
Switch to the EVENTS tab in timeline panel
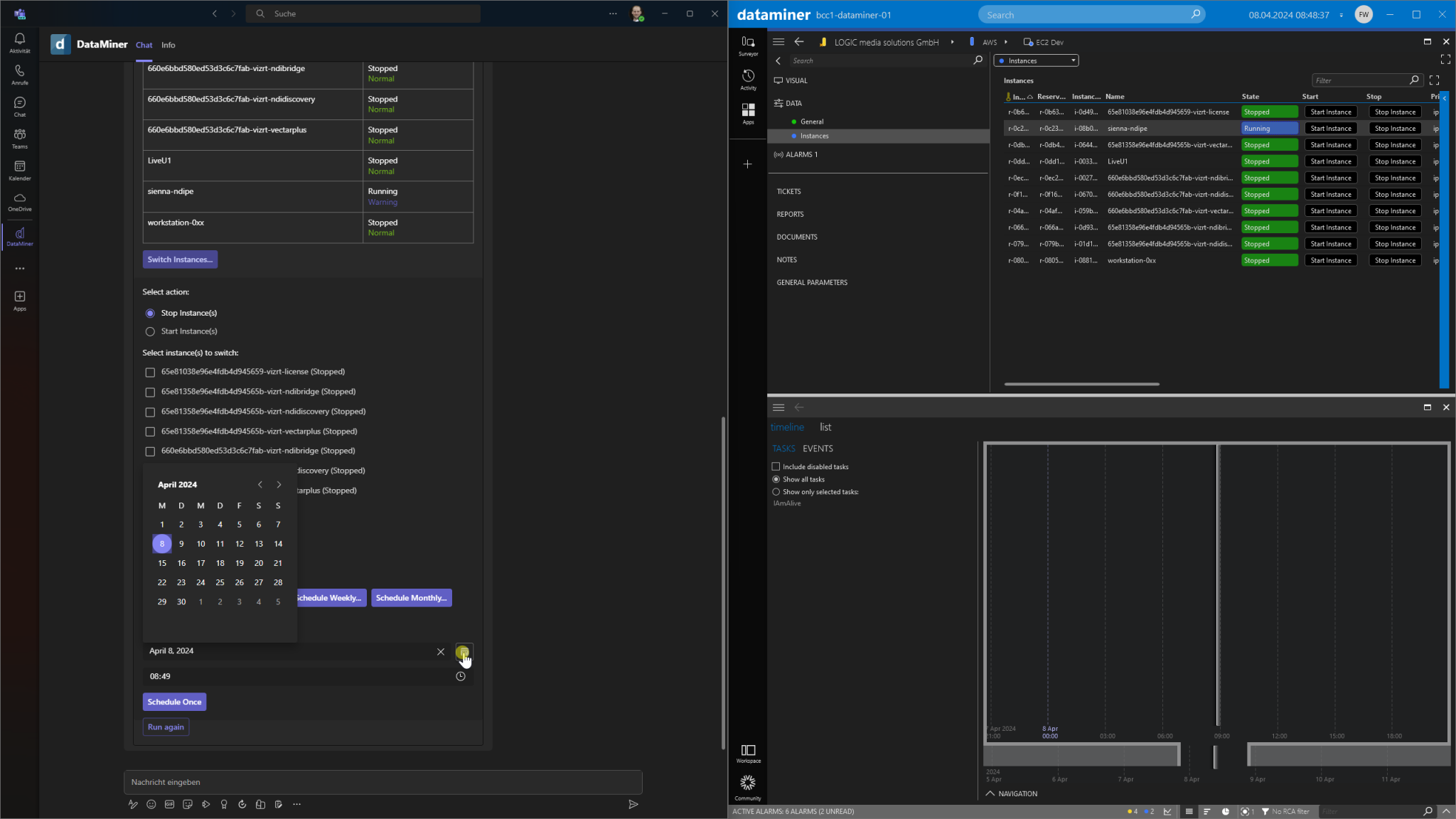[818, 448]
